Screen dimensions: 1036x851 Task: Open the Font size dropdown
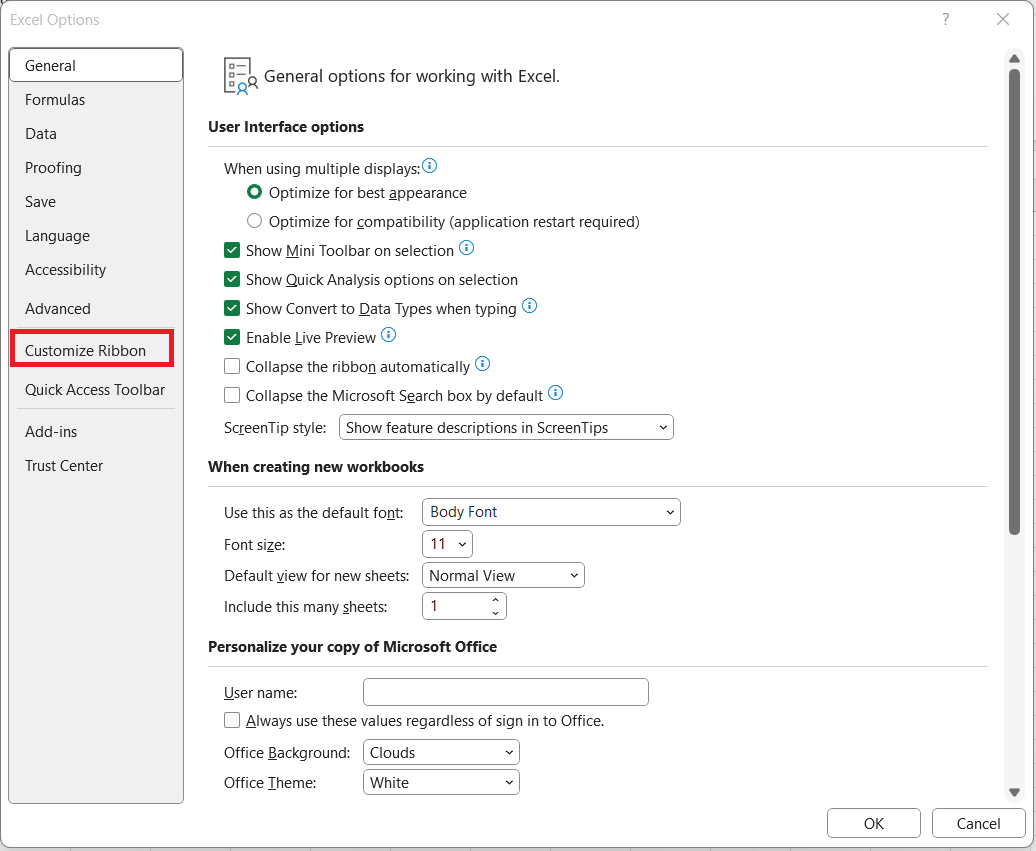point(447,544)
